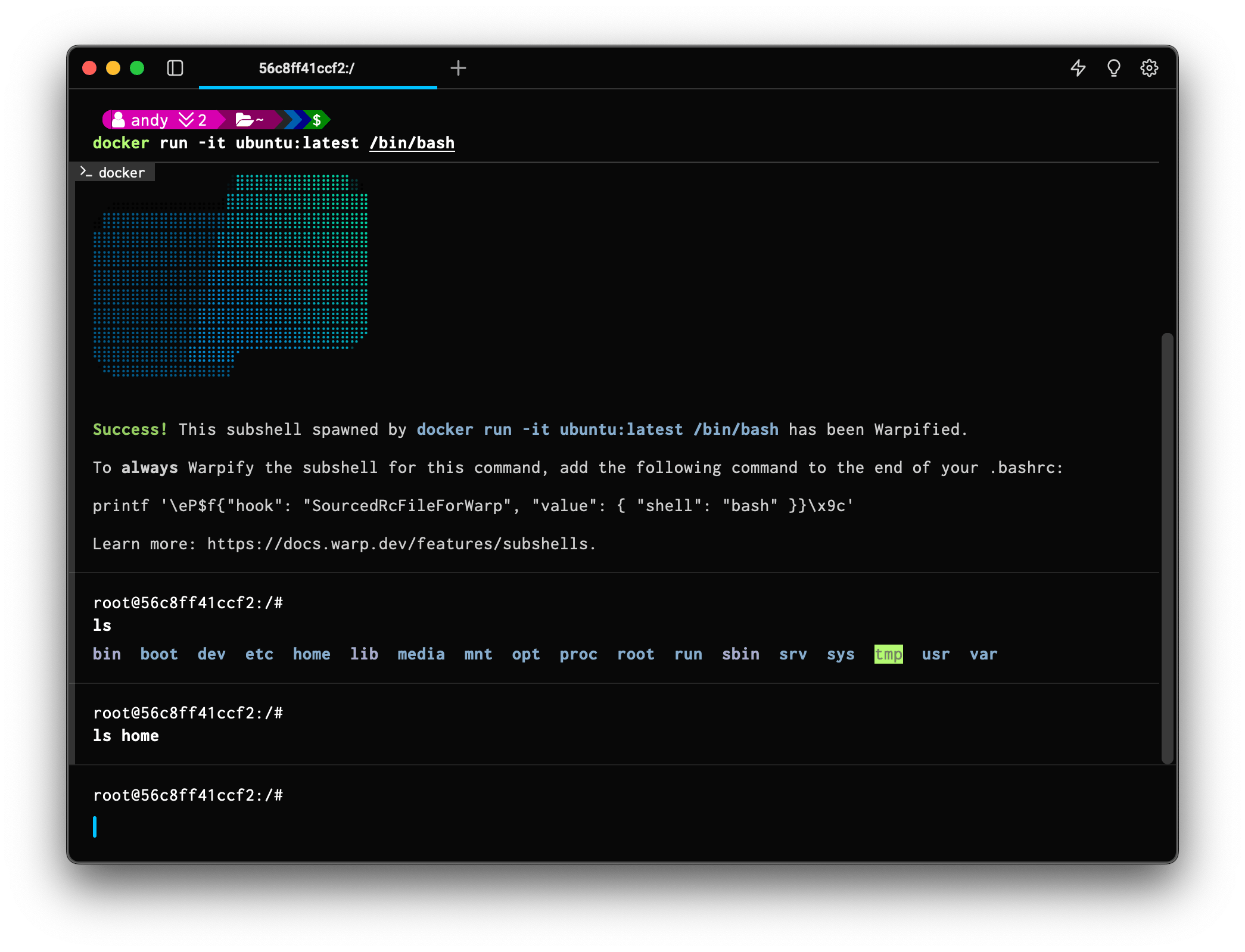Click the green dollar sign prompt segment
Screen dimensions: 1245x952
[317, 120]
